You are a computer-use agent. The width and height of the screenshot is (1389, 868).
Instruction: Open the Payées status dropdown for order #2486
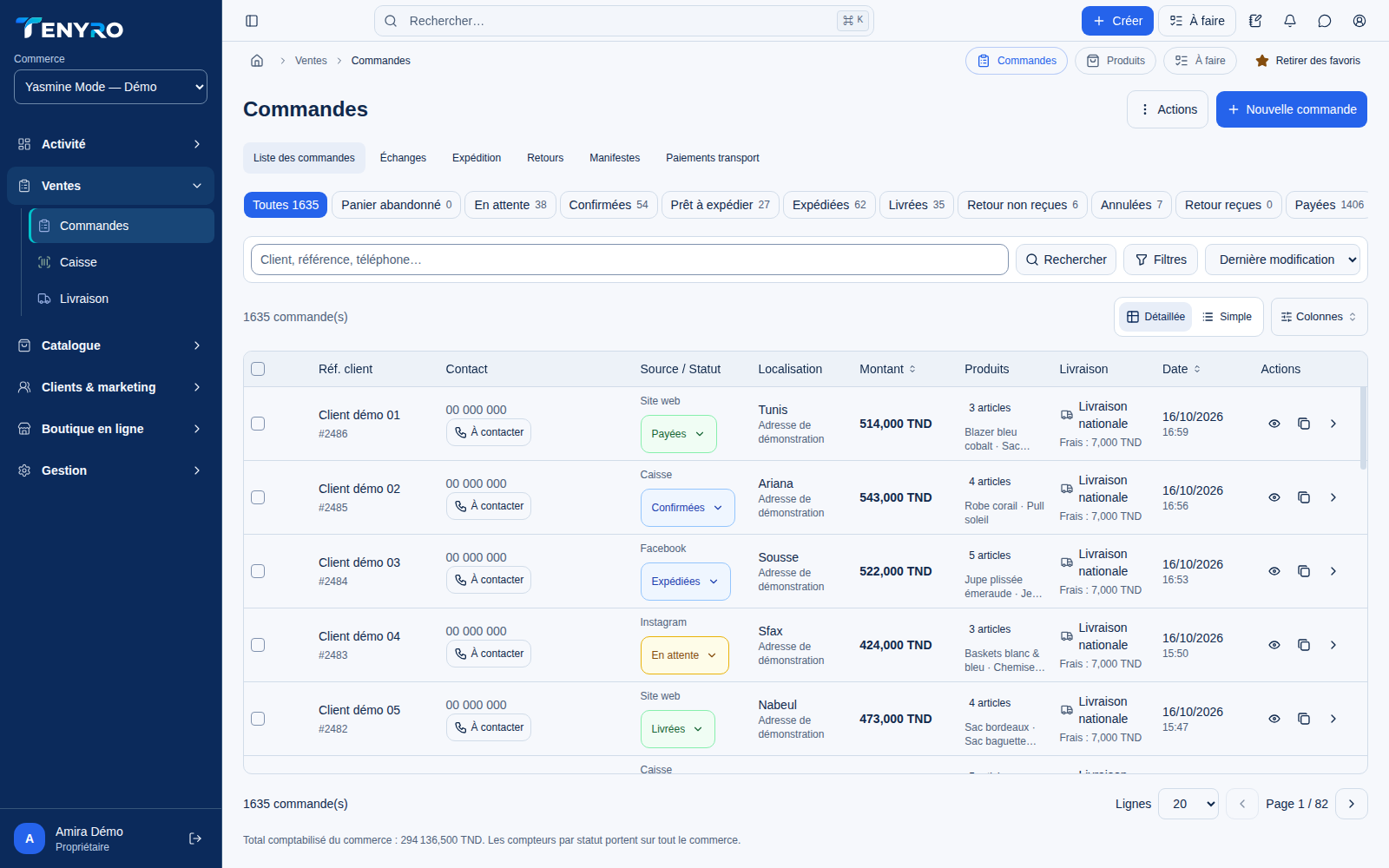[679, 434]
